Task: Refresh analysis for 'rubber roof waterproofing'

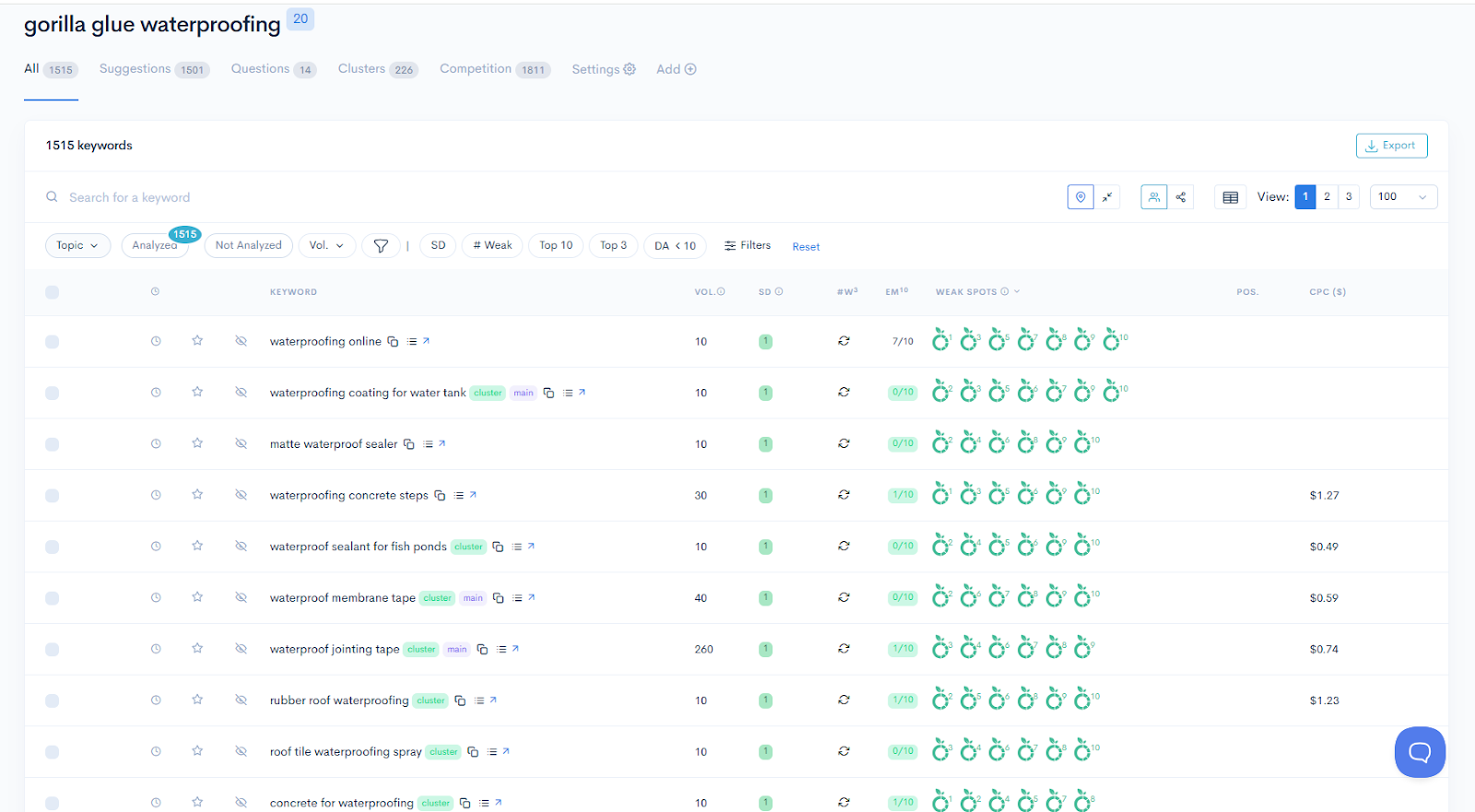Action: [x=844, y=700]
